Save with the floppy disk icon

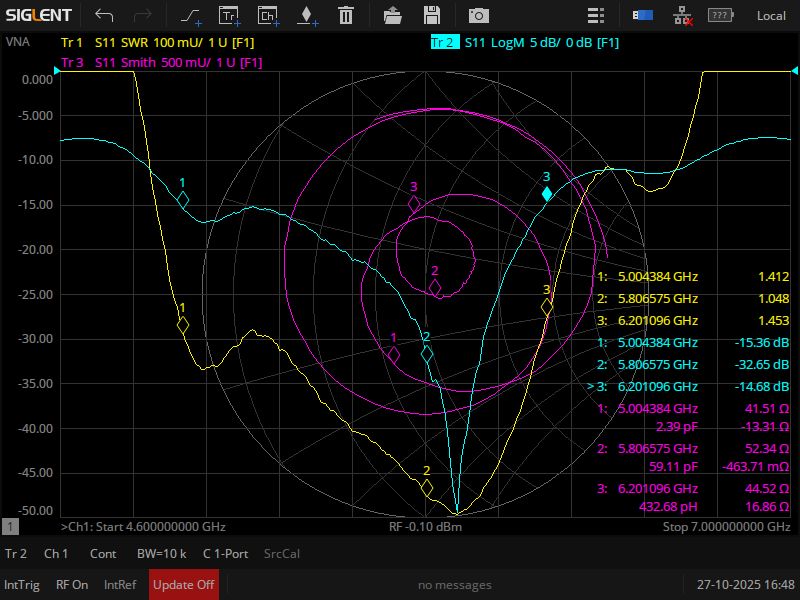(432, 15)
